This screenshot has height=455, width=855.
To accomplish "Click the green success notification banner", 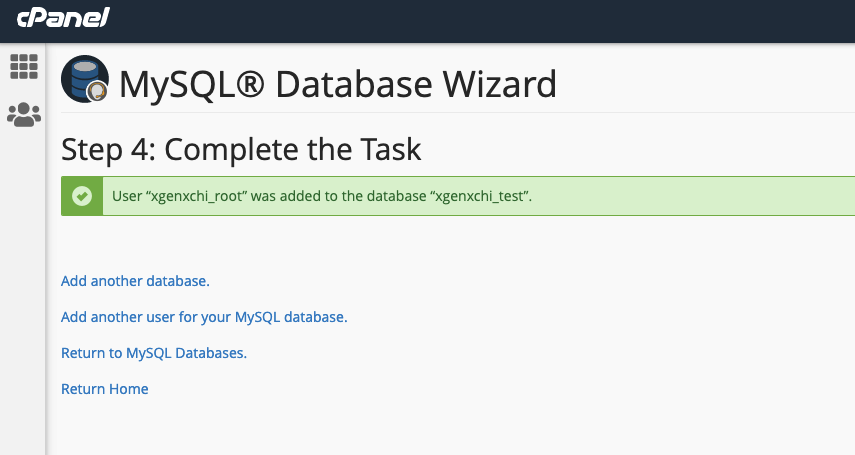I will (x=458, y=196).
